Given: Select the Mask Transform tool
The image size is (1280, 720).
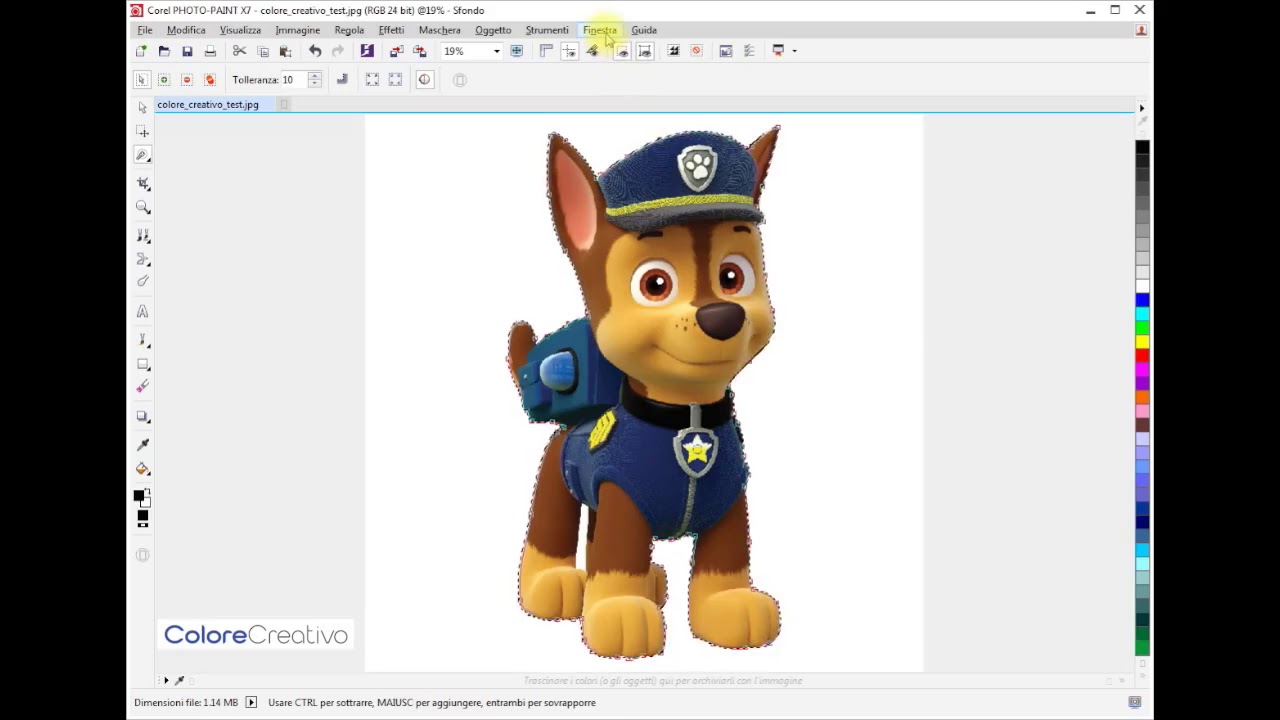Looking at the screenshot, I should (x=143, y=131).
